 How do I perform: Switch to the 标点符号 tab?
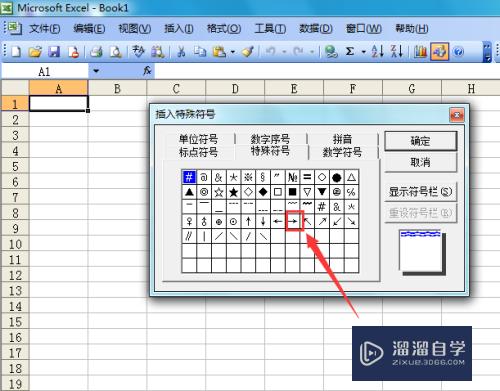(x=198, y=152)
